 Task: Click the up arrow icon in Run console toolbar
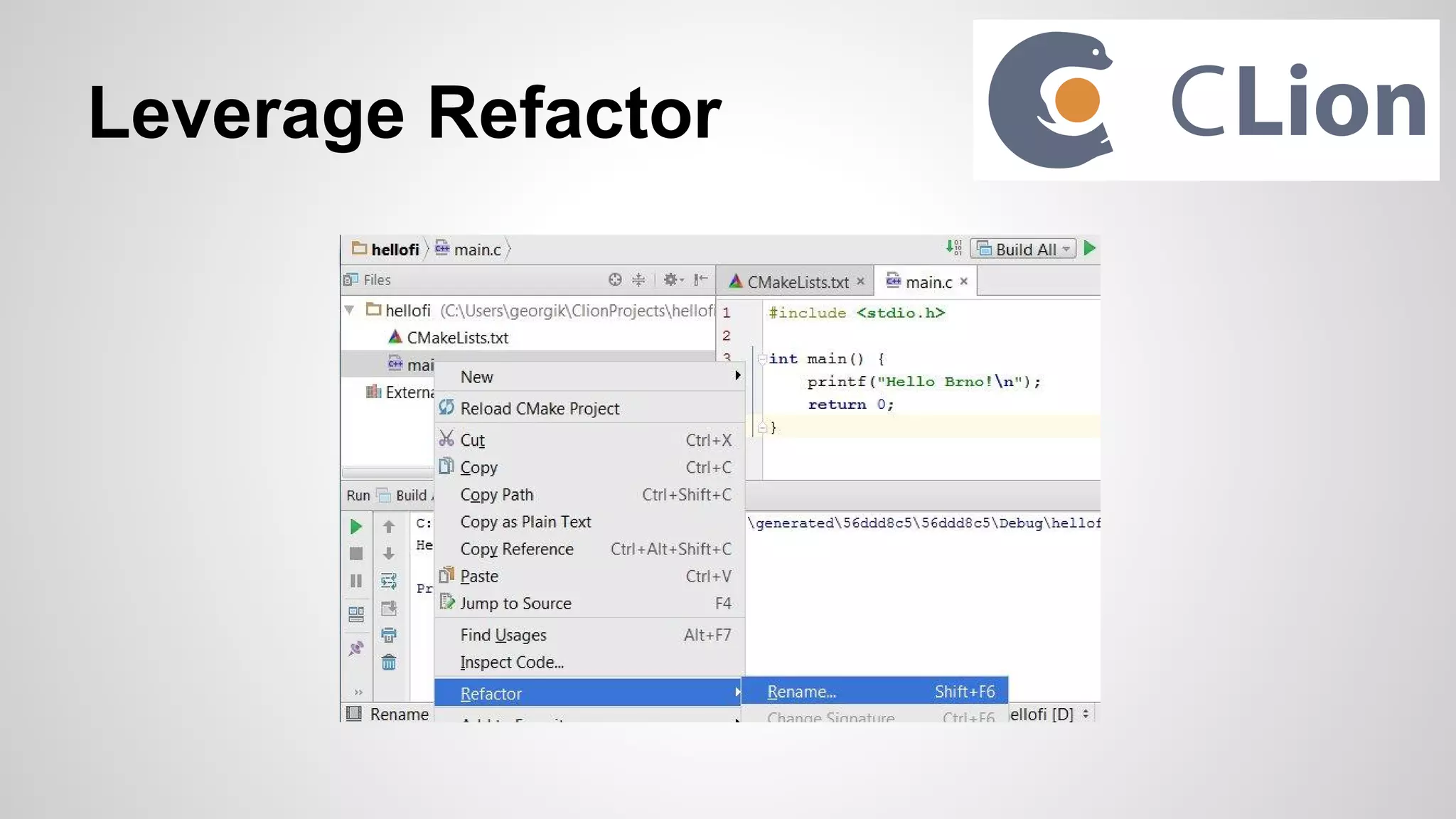(389, 527)
